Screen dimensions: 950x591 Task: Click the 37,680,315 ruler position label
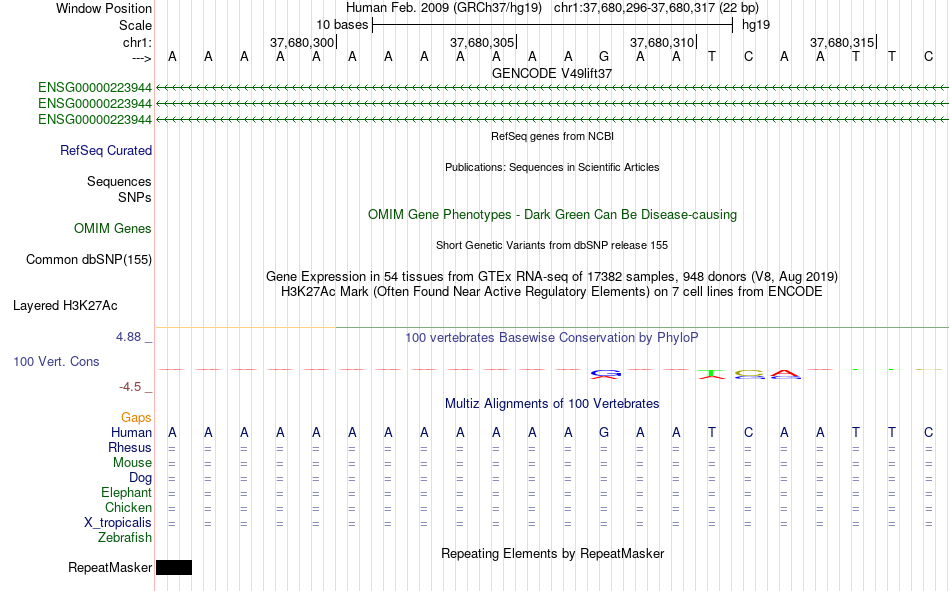click(842, 42)
